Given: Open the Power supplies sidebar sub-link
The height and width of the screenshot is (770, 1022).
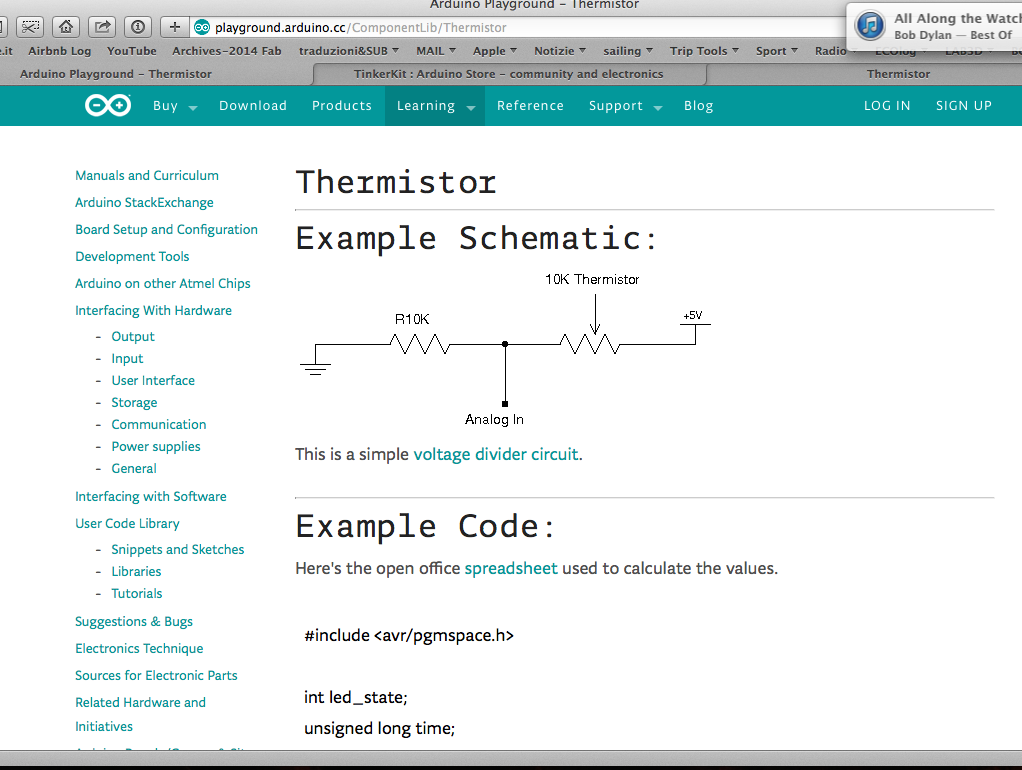Looking at the screenshot, I should 156,447.
